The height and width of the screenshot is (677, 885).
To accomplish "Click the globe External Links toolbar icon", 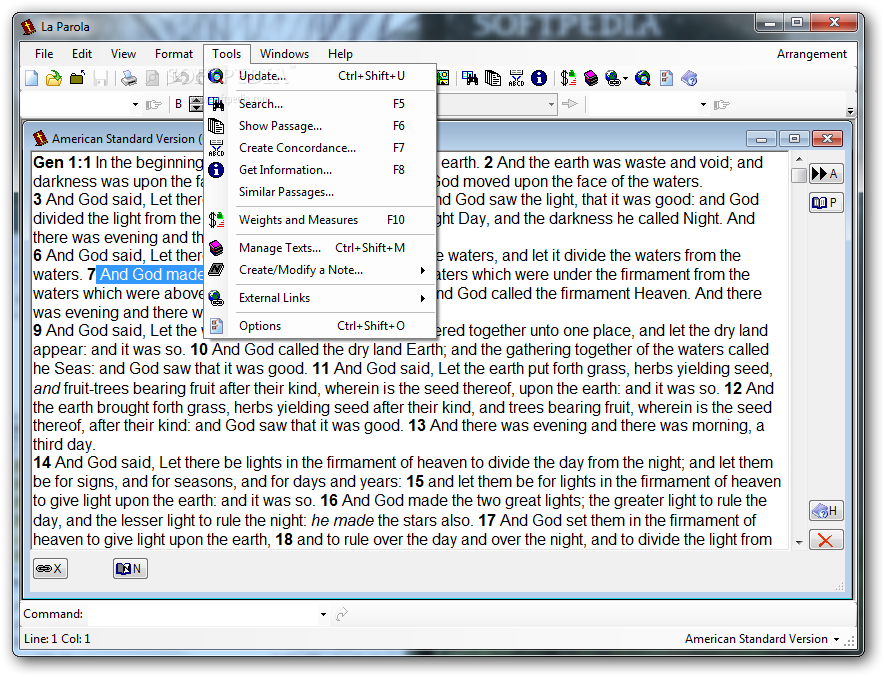I will [x=612, y=78].
